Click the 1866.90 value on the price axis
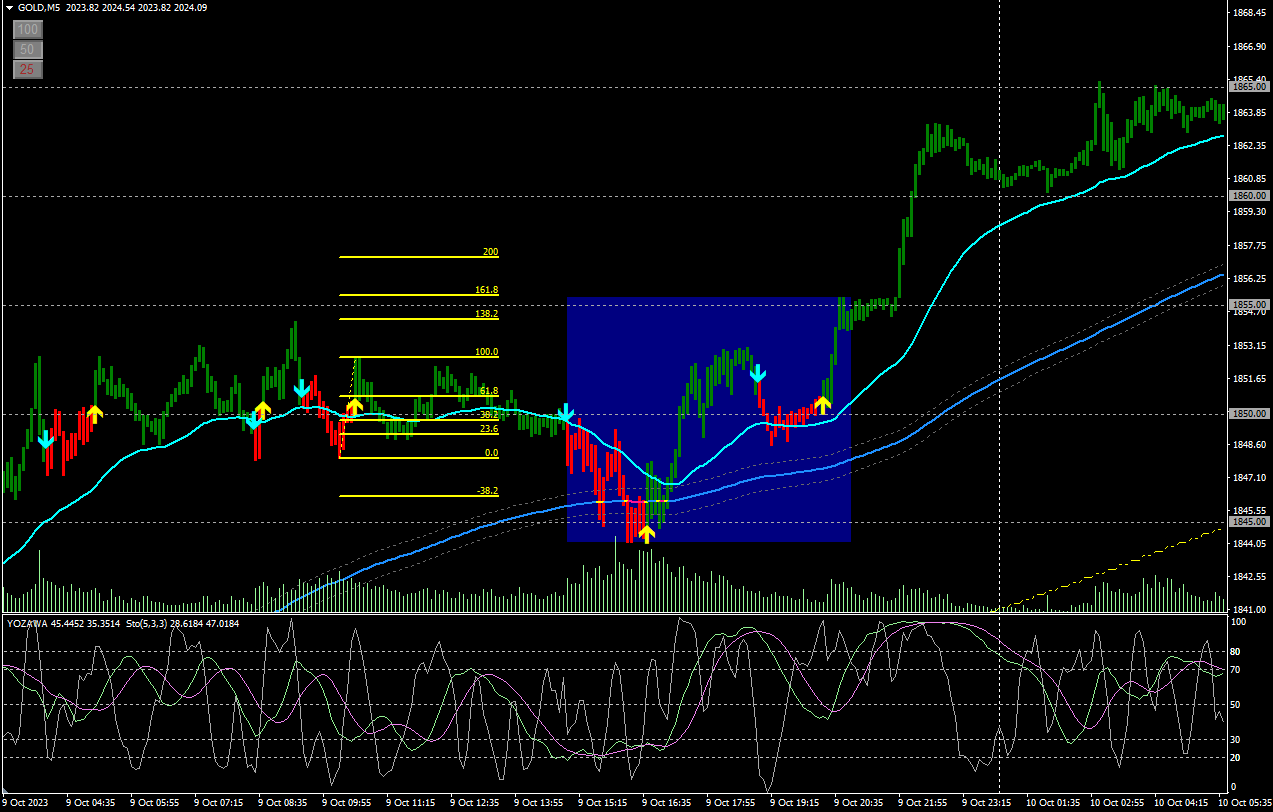The height and width of the screenshot is (812, 1273). pos(1251,47)
